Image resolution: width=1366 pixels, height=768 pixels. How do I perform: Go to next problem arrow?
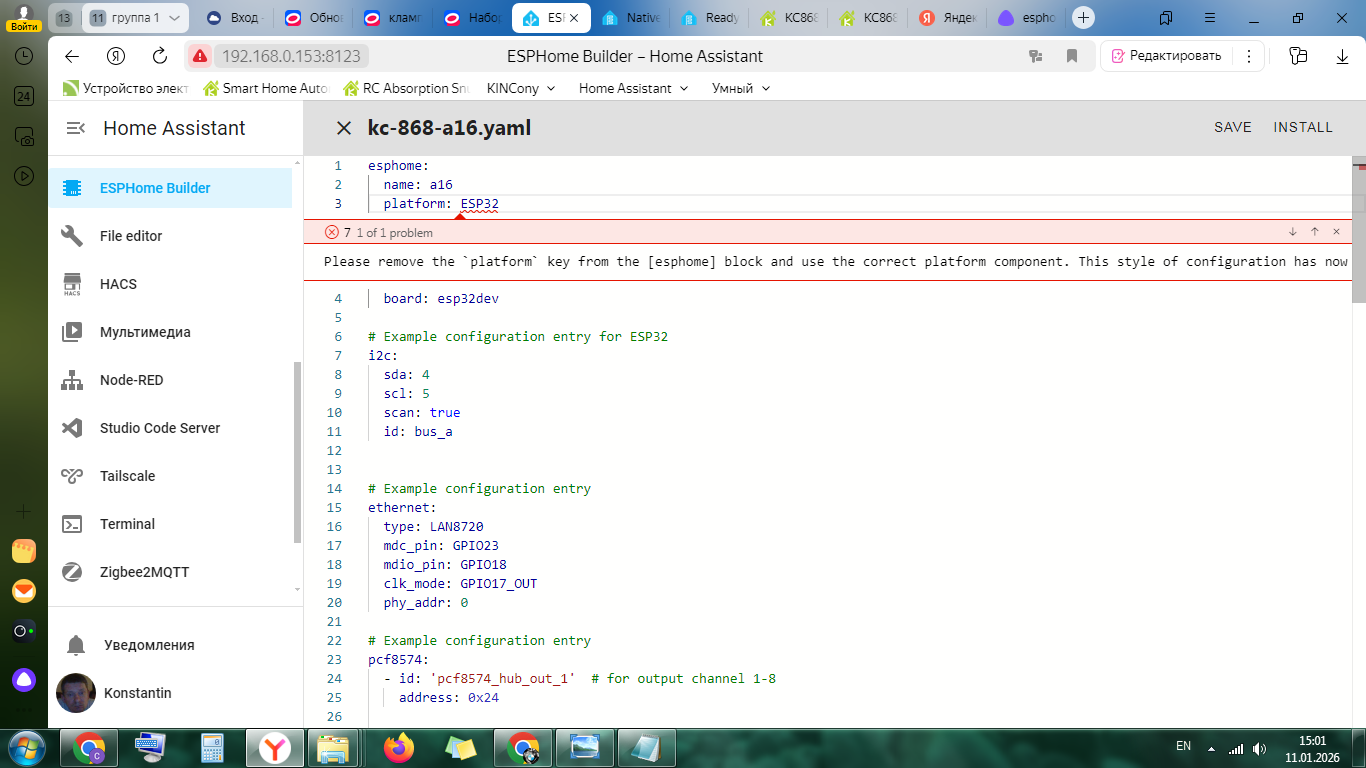click(1292, 232)
